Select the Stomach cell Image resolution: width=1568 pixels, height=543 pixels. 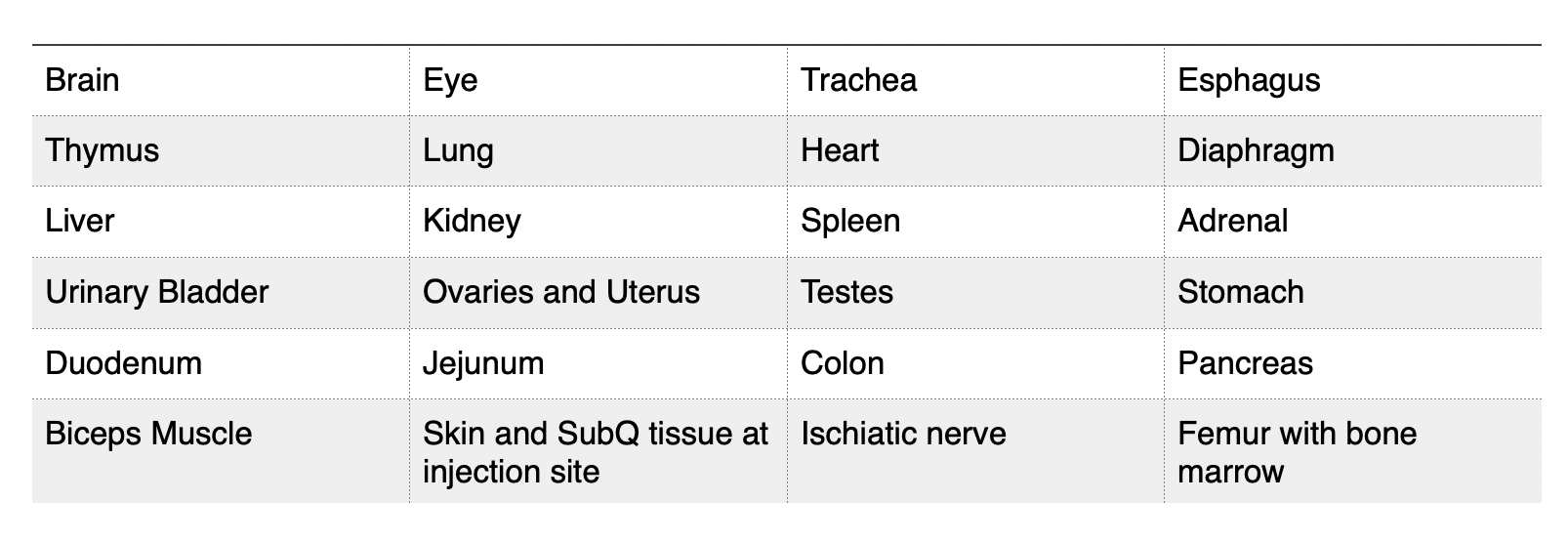(1241, 292)
